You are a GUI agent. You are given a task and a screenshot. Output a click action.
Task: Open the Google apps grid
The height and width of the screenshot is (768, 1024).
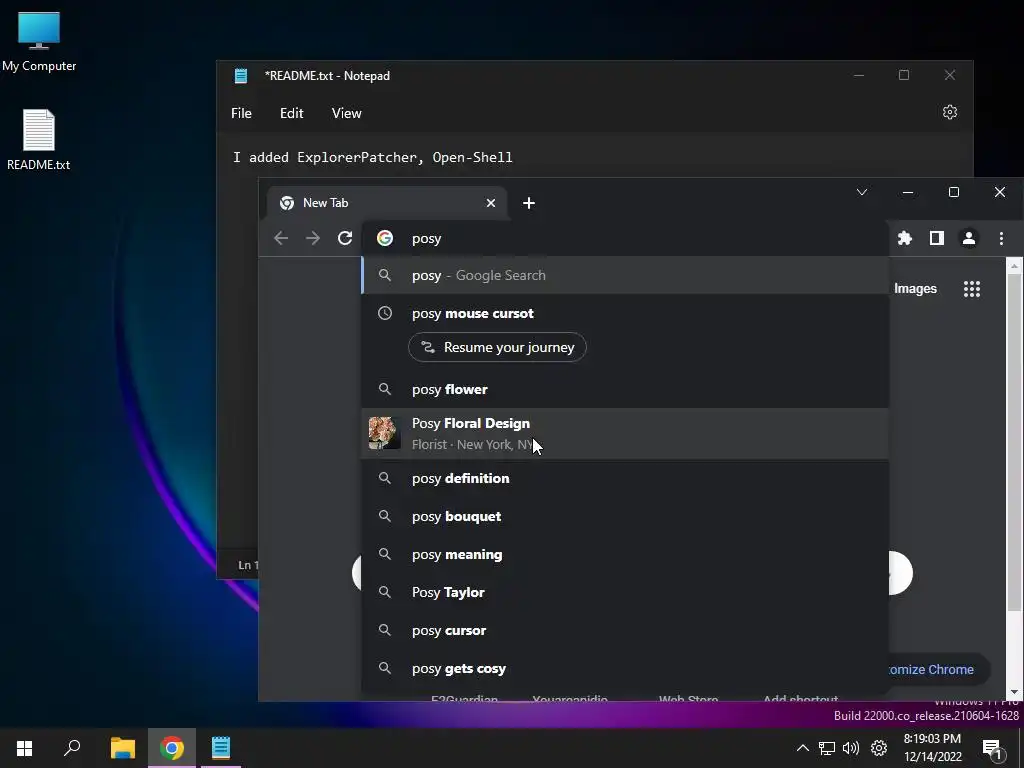(x=972, y=289)
